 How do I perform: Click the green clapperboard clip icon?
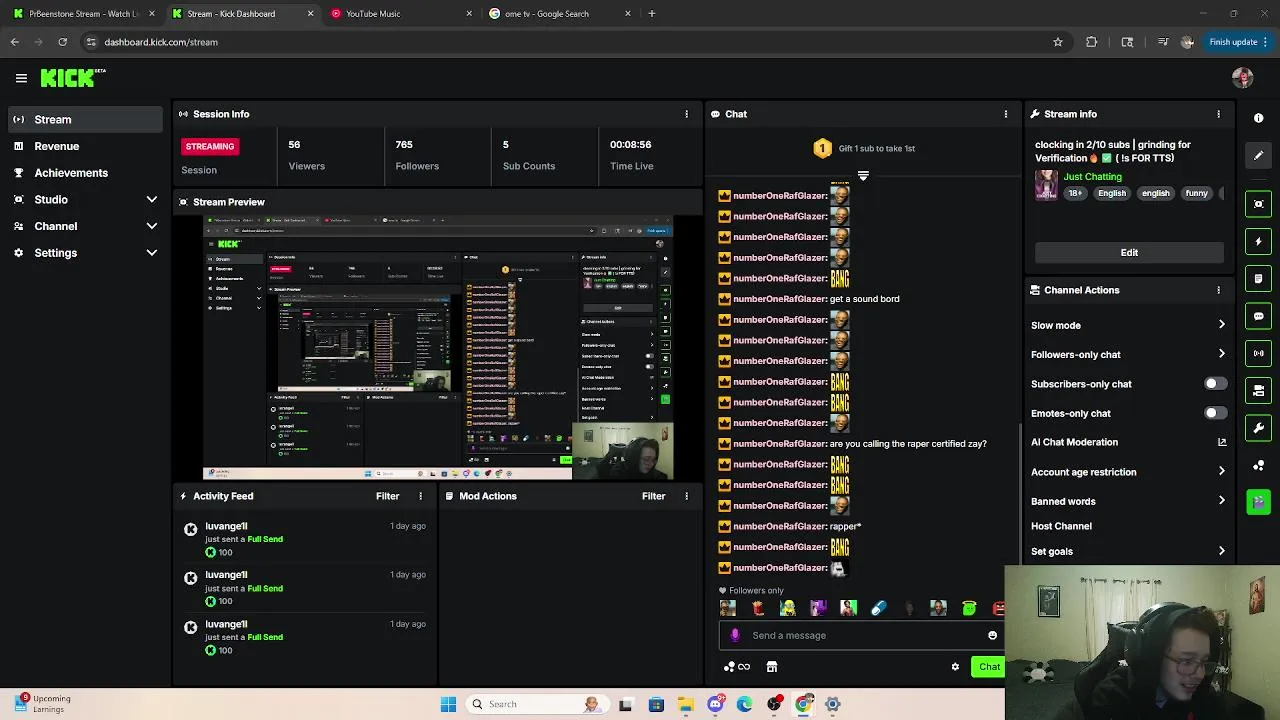coord(1258,502)
